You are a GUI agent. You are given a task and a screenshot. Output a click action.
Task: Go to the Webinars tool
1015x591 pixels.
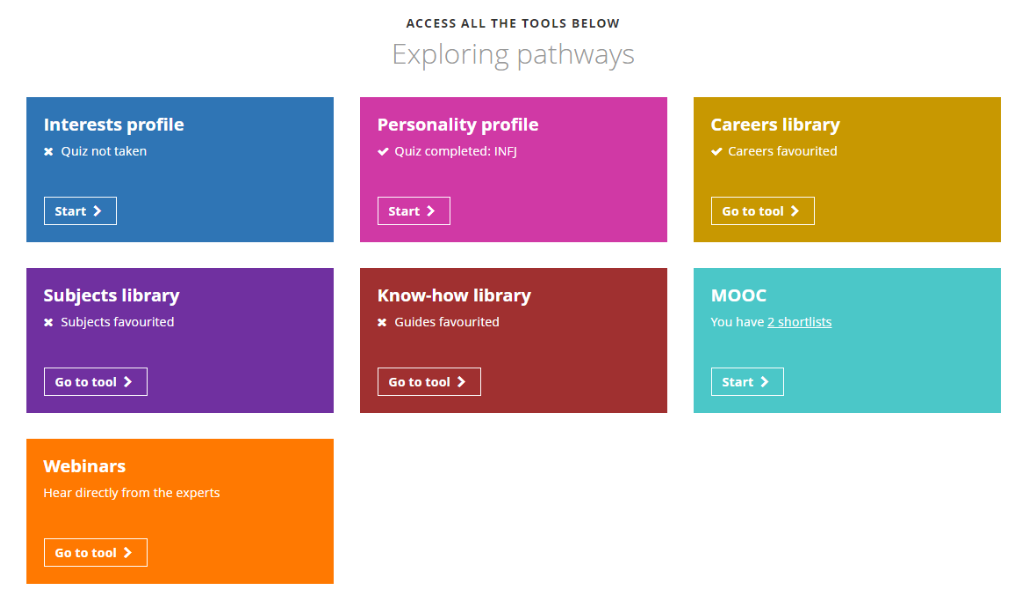point(96,553)
